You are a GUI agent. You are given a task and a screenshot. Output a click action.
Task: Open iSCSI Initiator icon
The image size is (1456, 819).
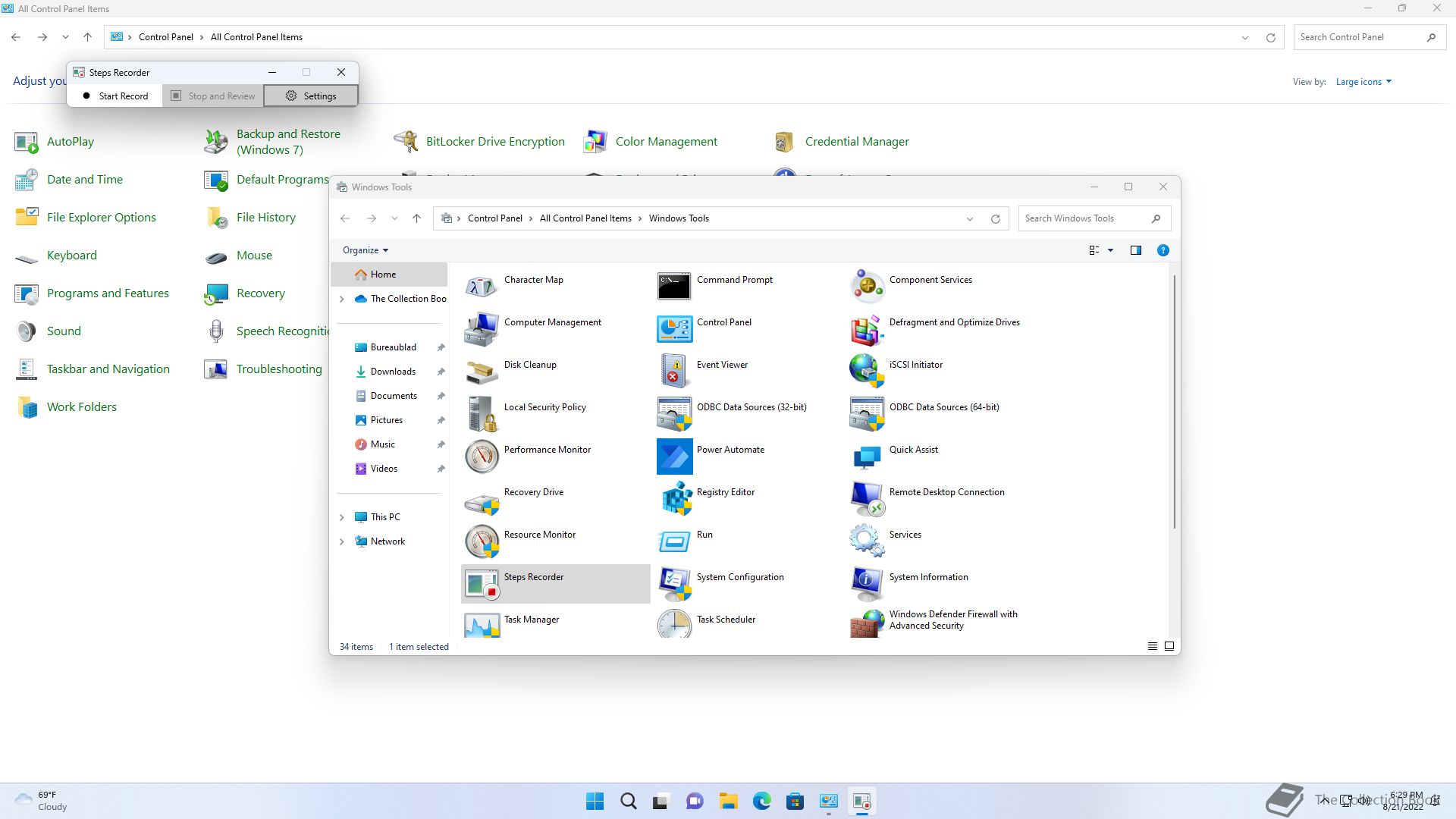867,372
